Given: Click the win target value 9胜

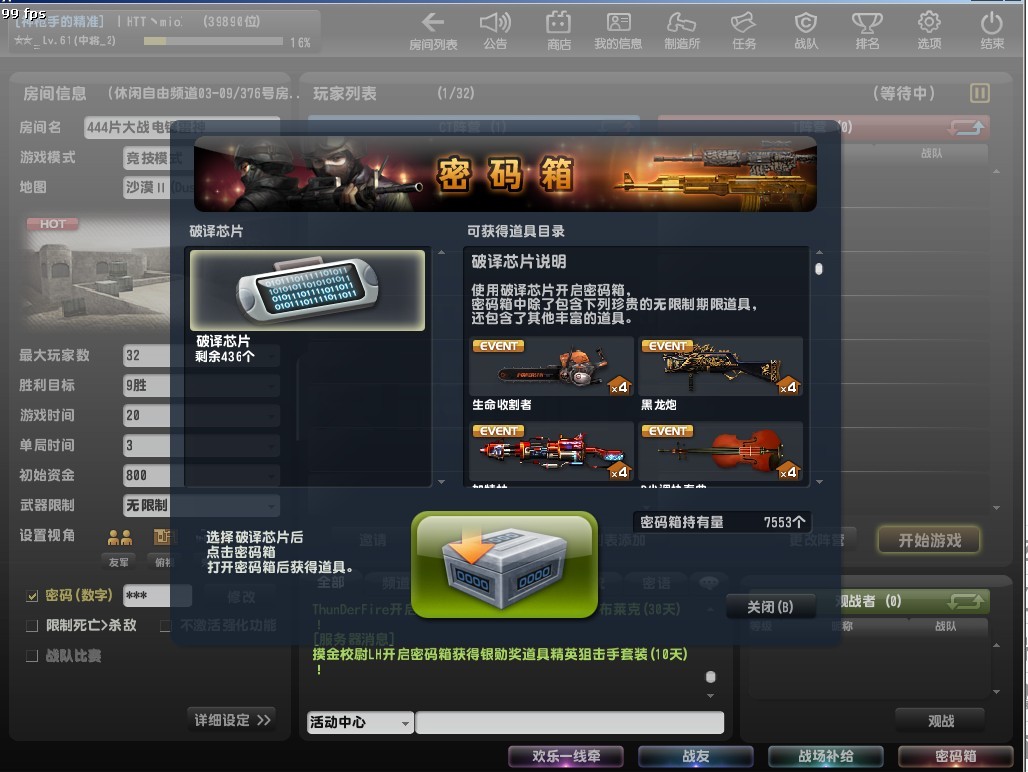Looking at the screenshot, I should tap(147, 385).
